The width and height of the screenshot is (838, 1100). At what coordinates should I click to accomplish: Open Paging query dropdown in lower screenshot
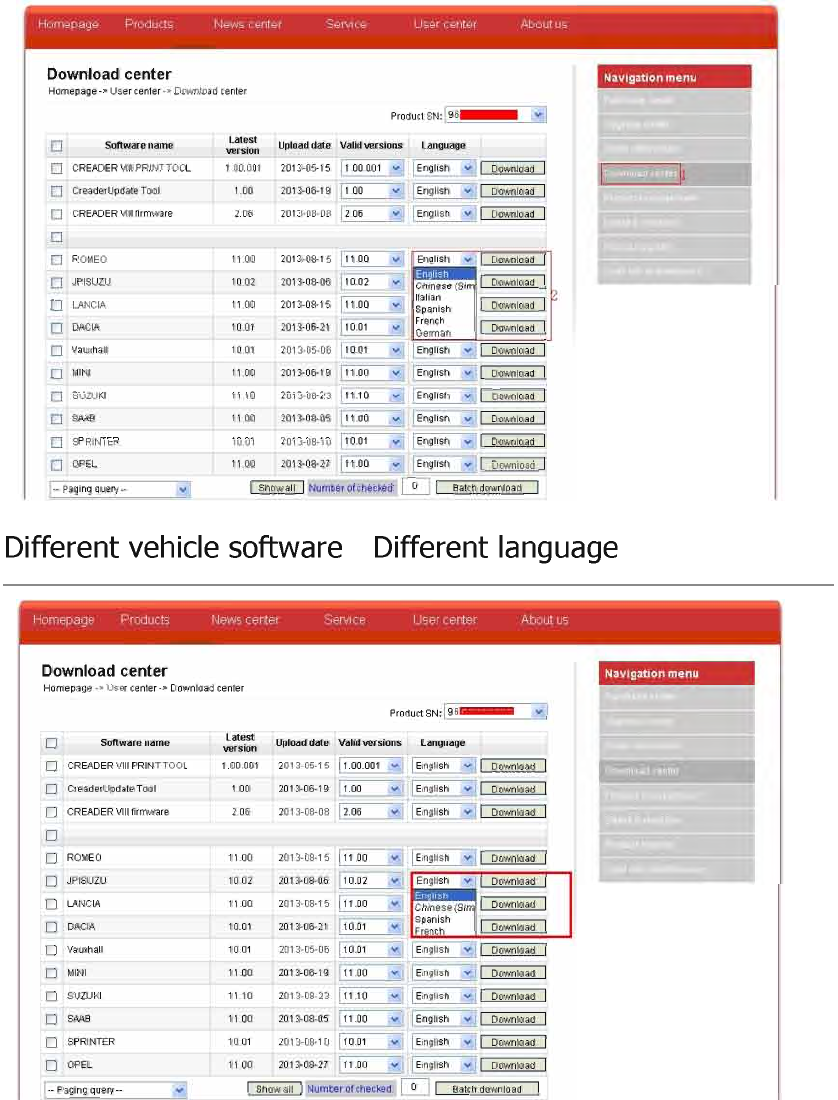point(180,1090)
